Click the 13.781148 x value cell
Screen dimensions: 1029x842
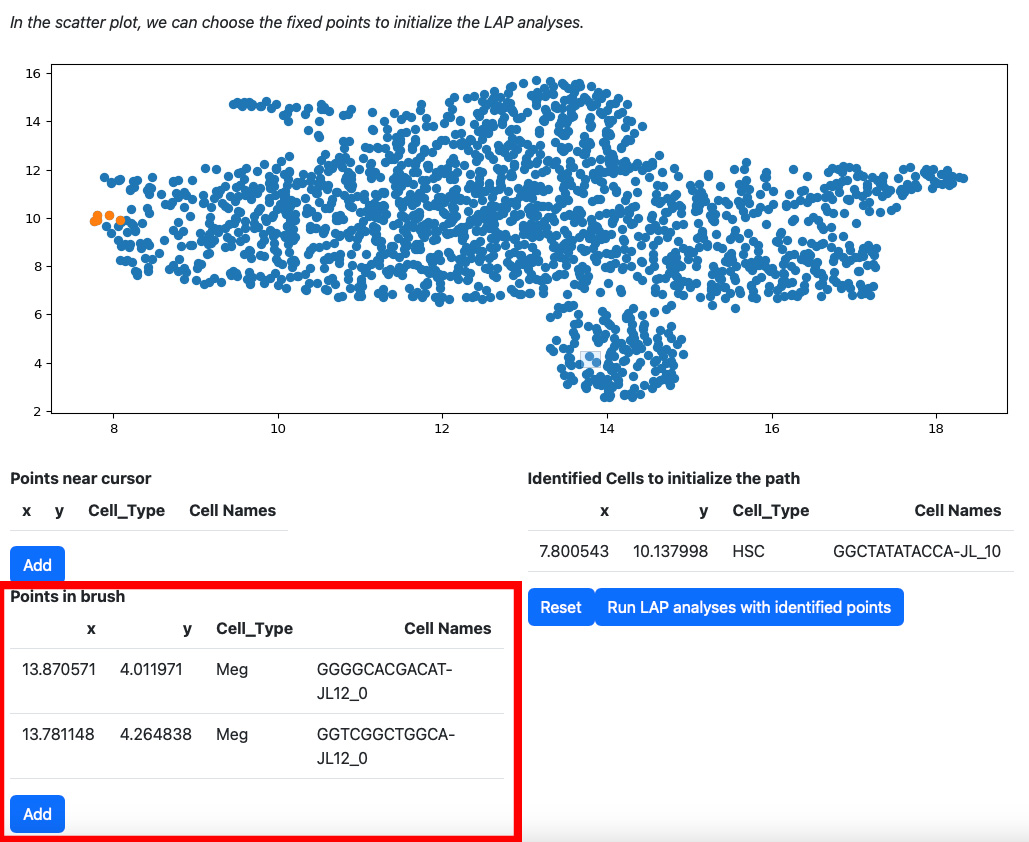pos(58,734)
